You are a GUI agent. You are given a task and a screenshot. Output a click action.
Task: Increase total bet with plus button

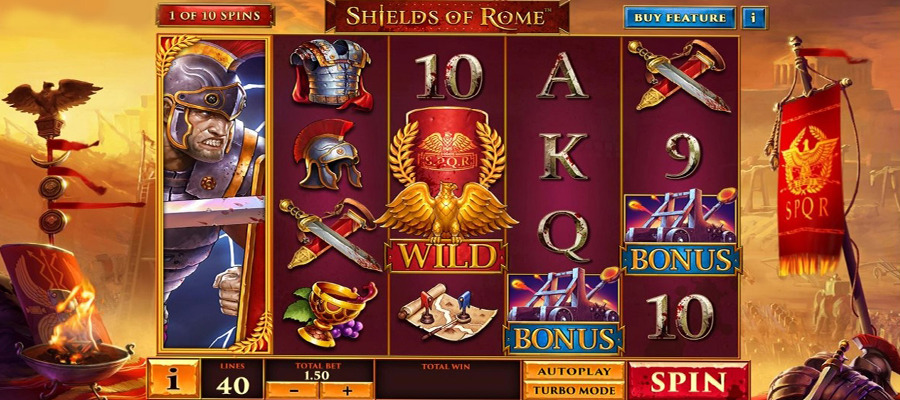click(347, 390)
